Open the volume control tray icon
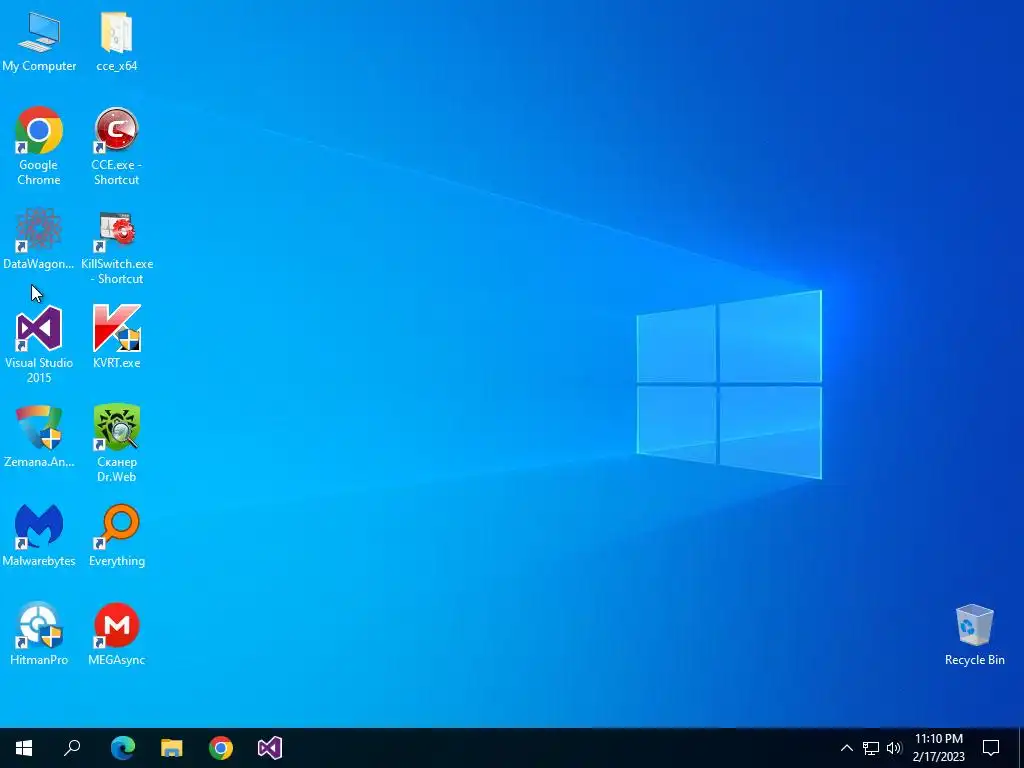The width and height of the screenshot is (1024, 768). click(x=894, y=748)
